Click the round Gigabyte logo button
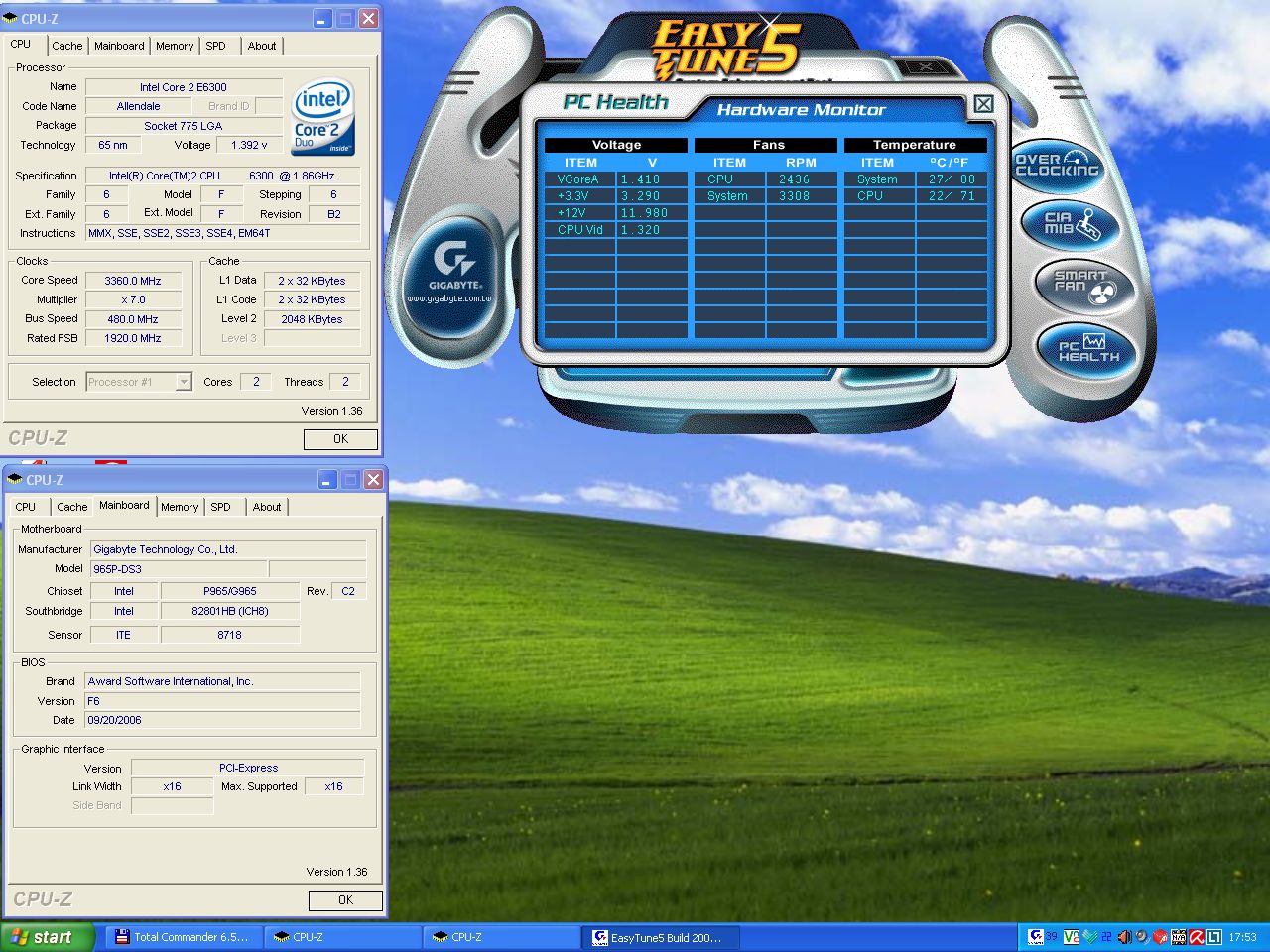 tap(453, 272)
